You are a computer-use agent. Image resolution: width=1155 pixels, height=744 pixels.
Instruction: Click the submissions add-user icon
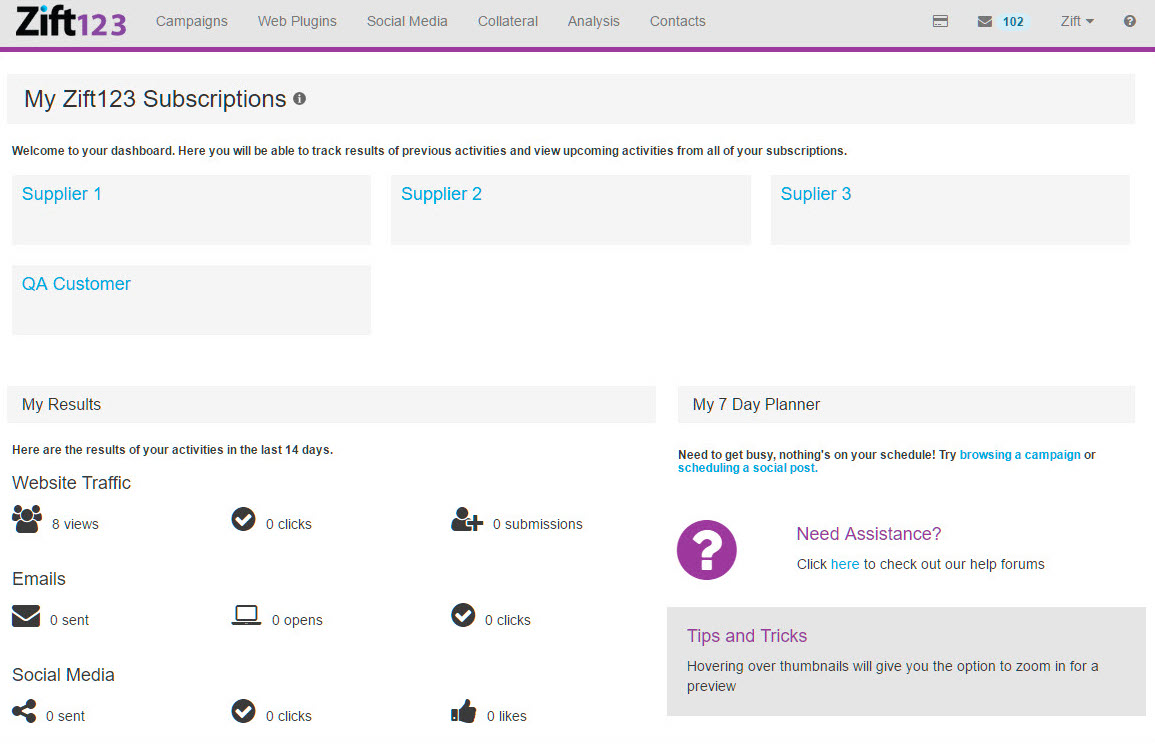pos(466,519)
